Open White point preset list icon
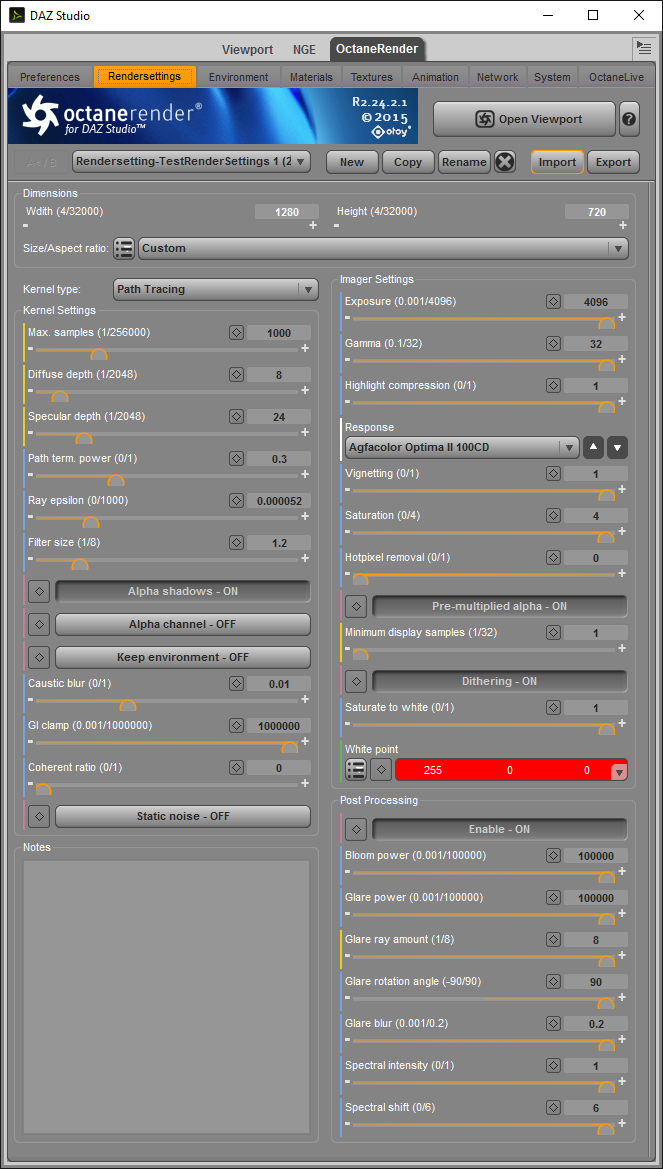This screenshot has height=1169, width=663. click(x=356, y=770)
